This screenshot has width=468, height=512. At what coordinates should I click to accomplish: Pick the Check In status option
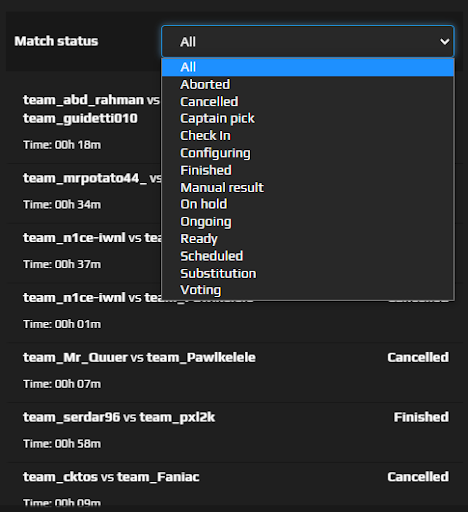coord(308,136)
